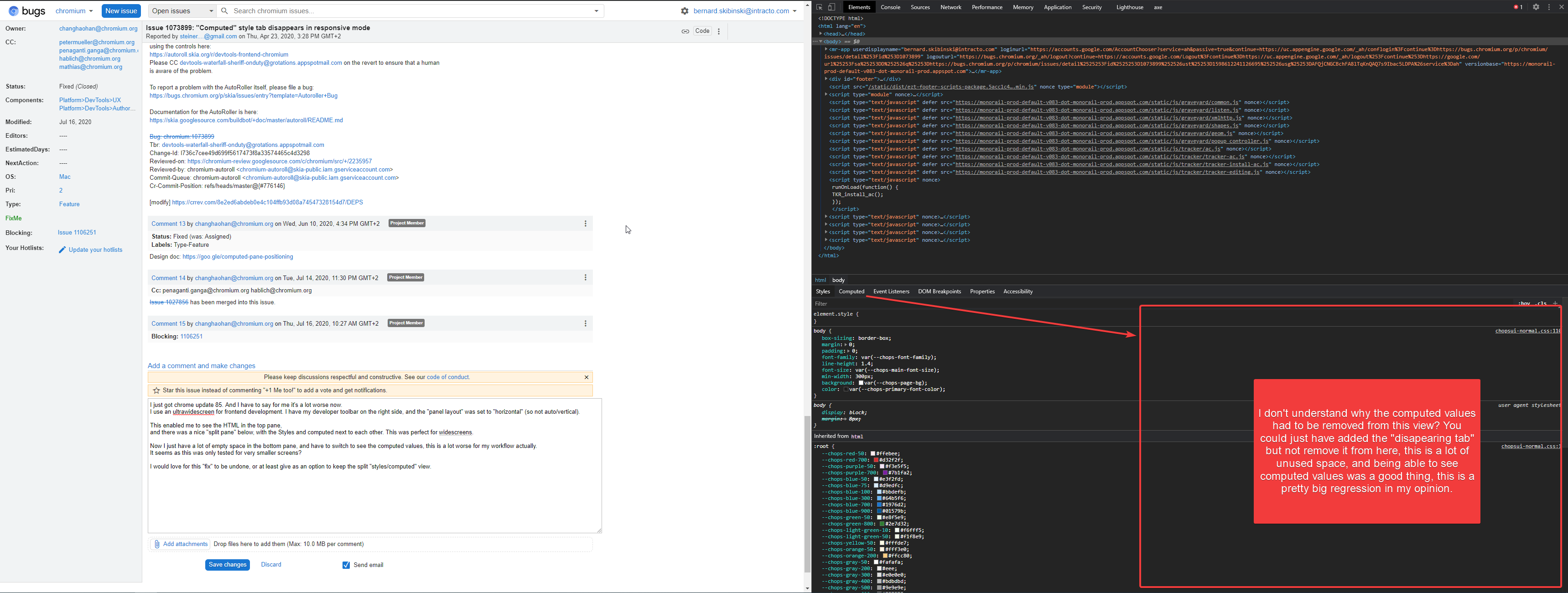This screenshot has width=1568, height=593.
Task: Open the chromium project dropdown
Action: [74, 11]
